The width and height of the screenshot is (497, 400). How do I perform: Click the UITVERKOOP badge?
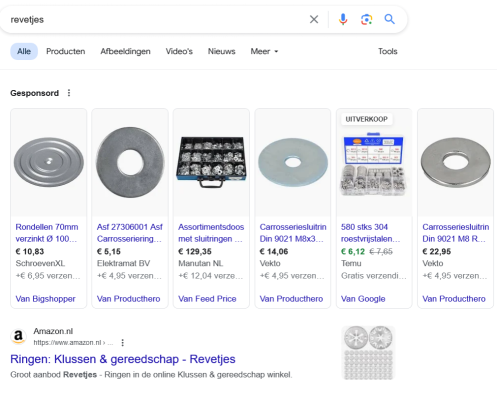366,119
